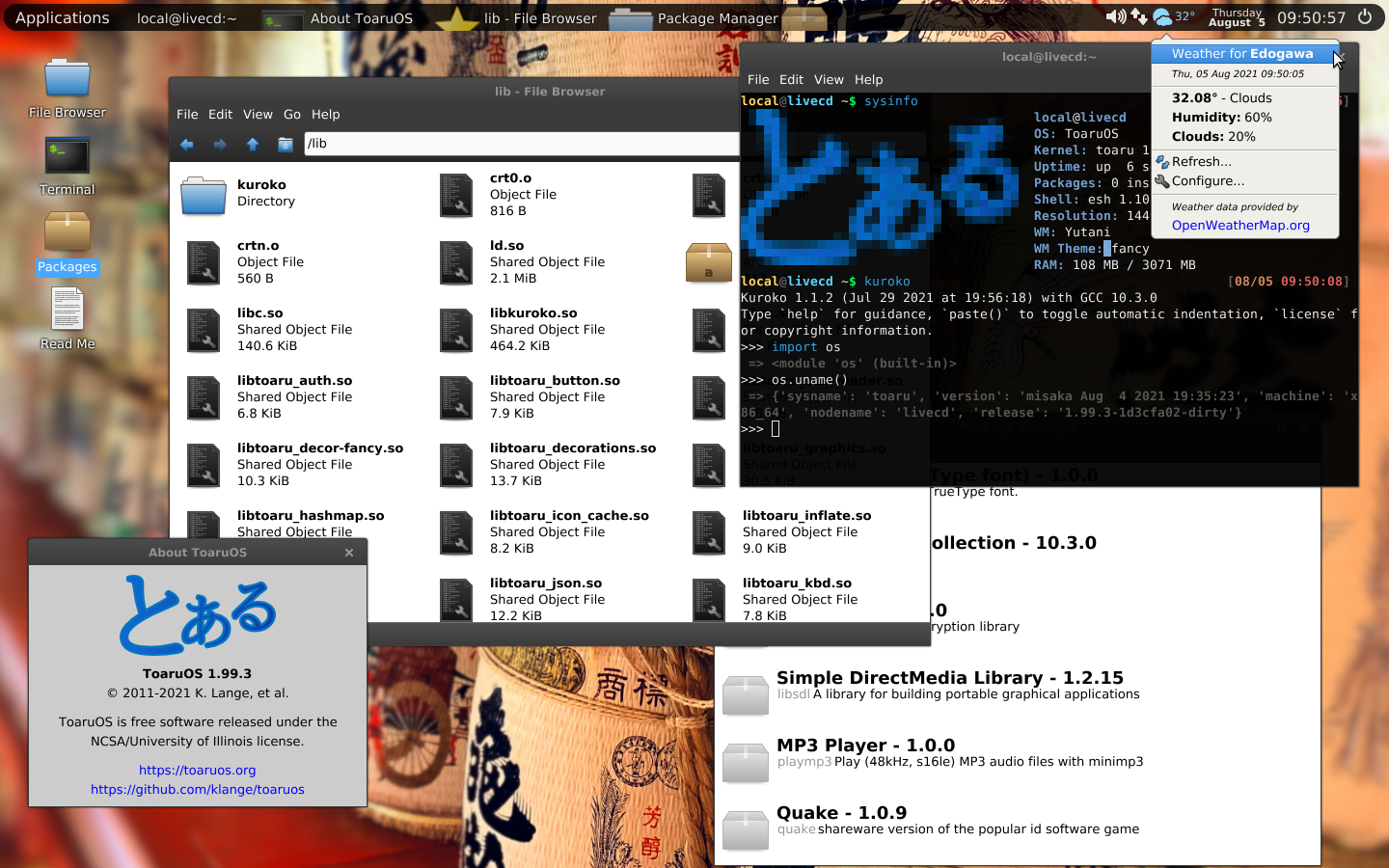Select libtoaru_json.so file icon
Image resolution: width=1389 pixels, height=868 pixels.
pyautogui.click(x=456, y=600)
